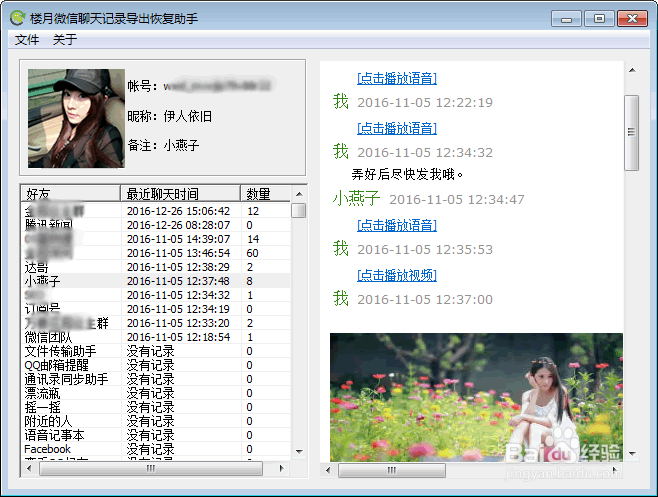Sort by 最近聊天时间 column header
The height and width of the screenshot is (497, 658).
click(x=180, y=194)
